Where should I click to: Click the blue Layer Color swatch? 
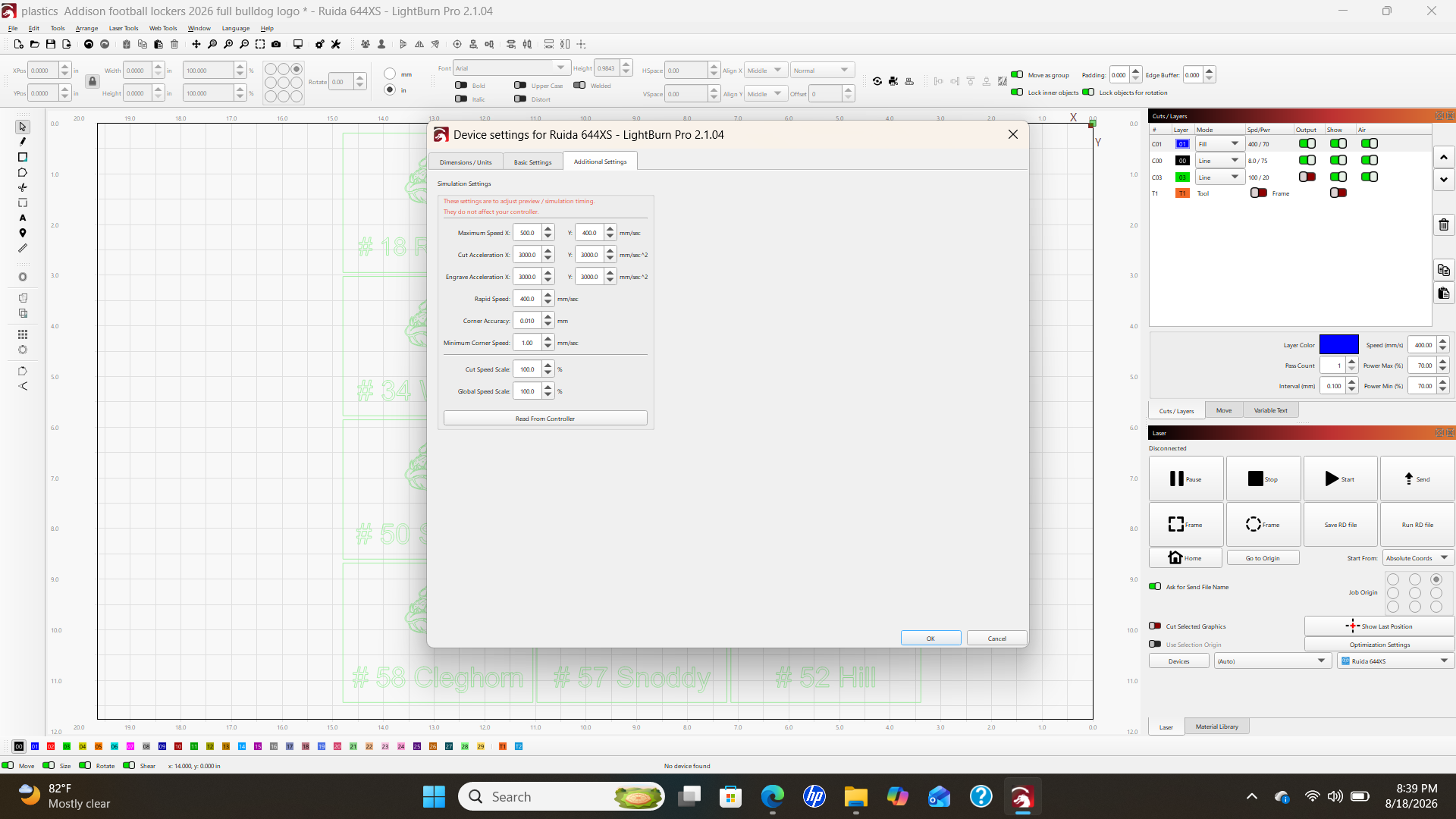[x=1339, y=344]
